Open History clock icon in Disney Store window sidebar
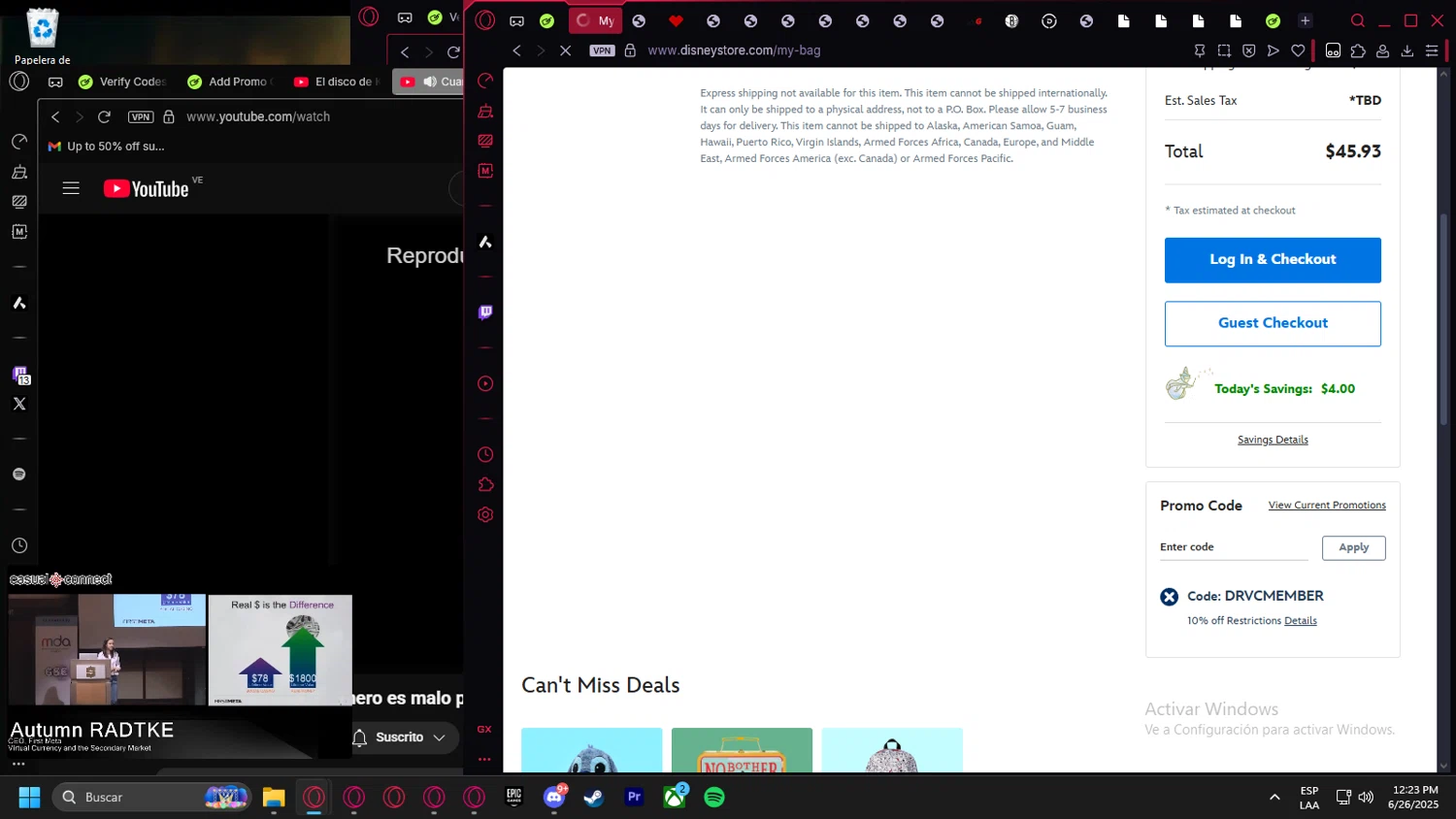The width and height of the screenshot is (1456, 819). pyautogui.click(x=485, y=454)
